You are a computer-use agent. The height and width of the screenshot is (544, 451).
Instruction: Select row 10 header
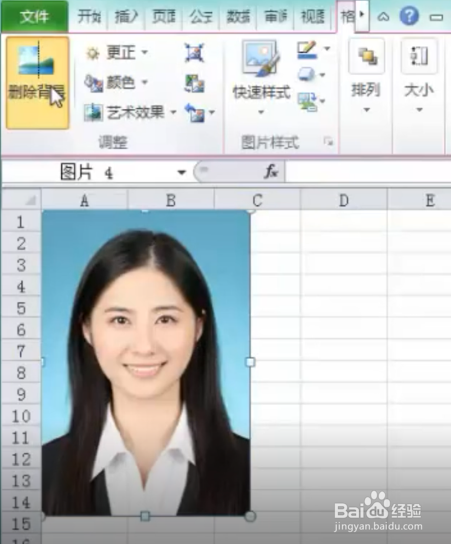(x=21, y=416)
